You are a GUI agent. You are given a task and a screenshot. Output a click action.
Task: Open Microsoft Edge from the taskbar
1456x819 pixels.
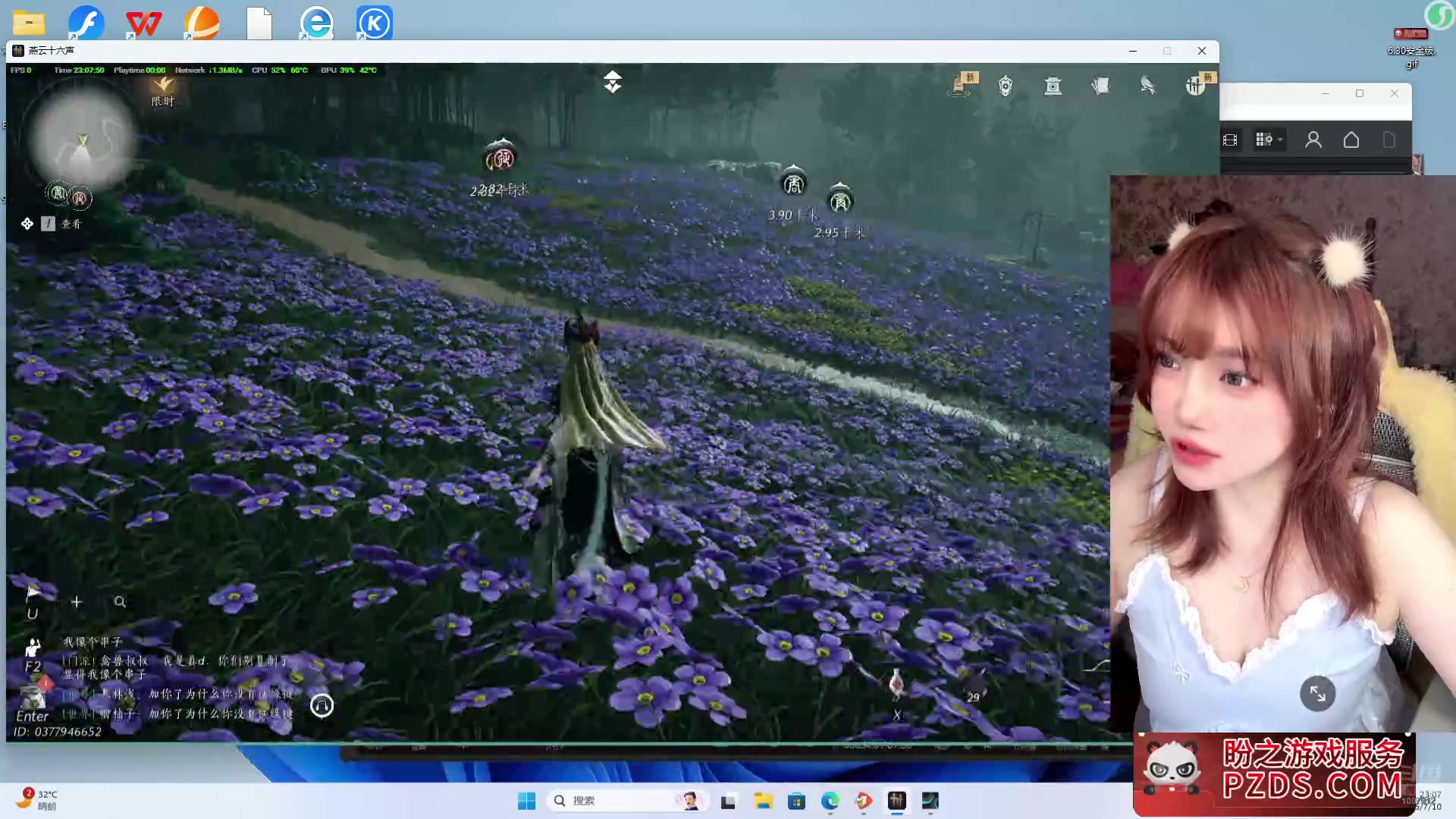(x=830, y=801)
